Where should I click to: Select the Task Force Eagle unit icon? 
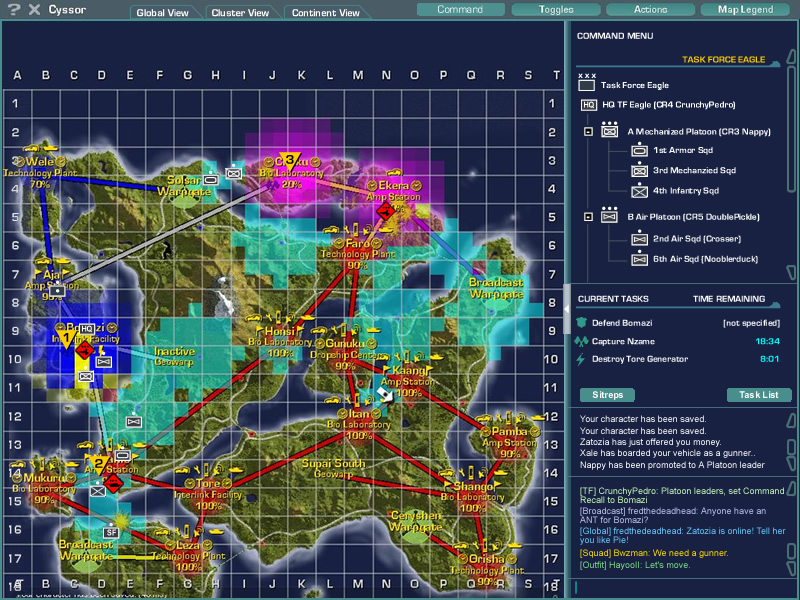pyautogui.click(x=586, y=85)
